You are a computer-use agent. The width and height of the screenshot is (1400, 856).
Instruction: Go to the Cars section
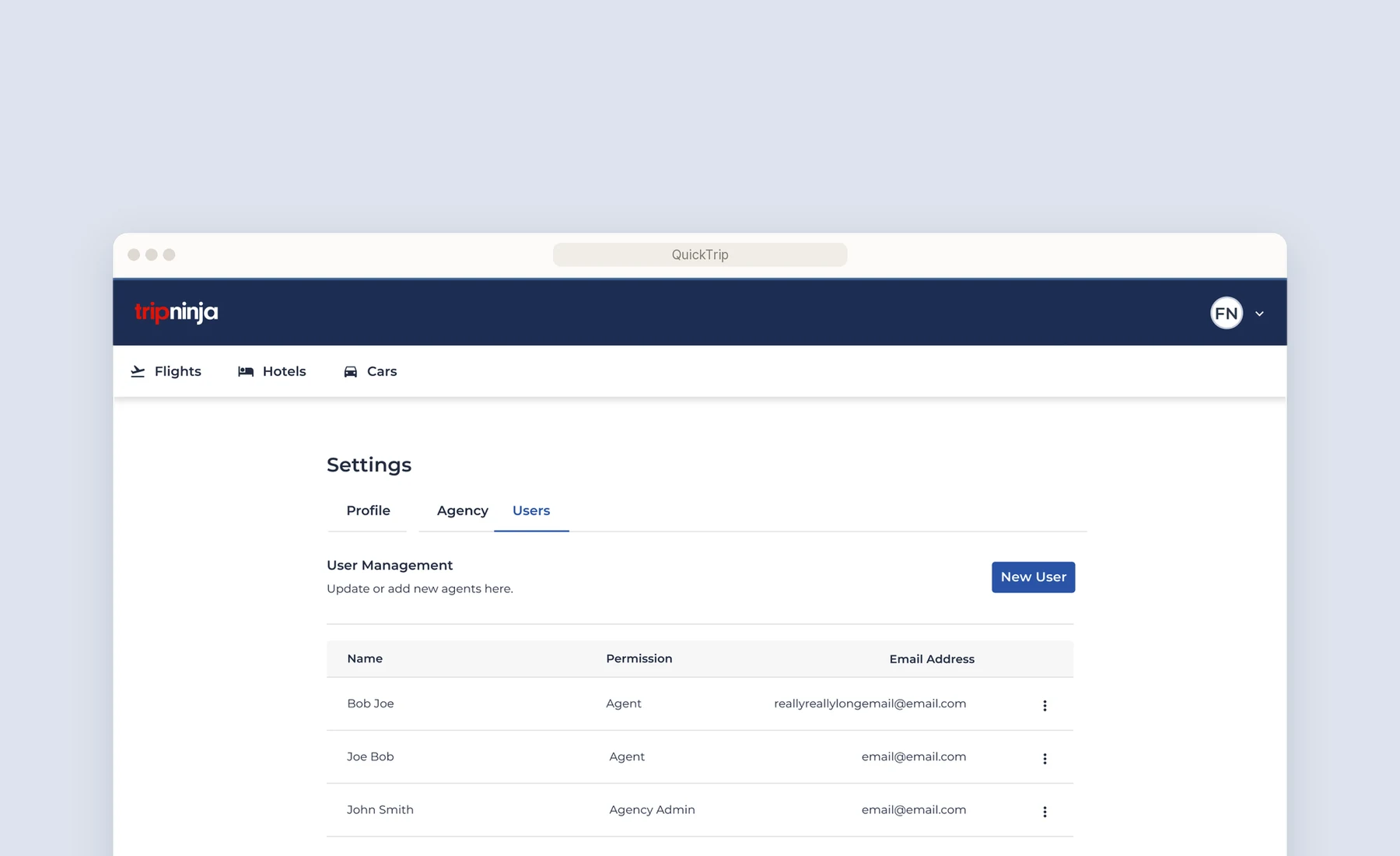[x=370, y=371]
